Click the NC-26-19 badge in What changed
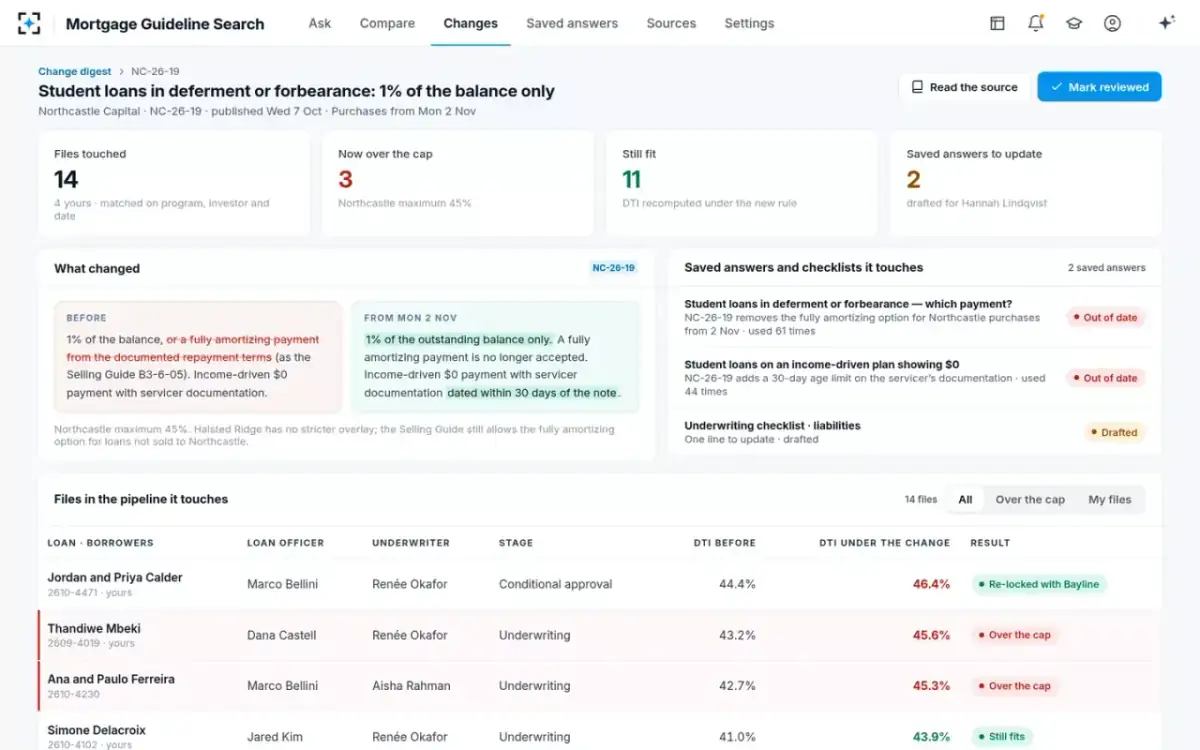Screen dimensions: 1200x750 point(613,268)
